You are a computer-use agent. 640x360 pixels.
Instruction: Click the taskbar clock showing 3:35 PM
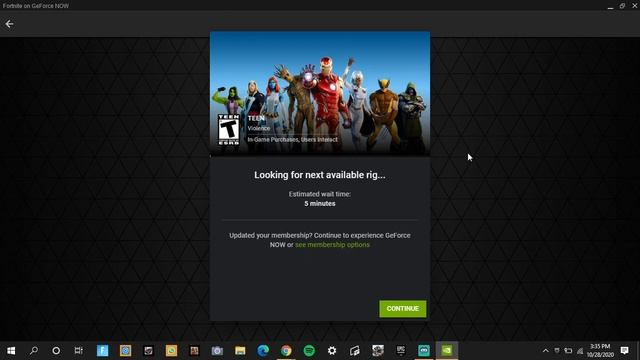pyautogui.click(x=600, y=350)
